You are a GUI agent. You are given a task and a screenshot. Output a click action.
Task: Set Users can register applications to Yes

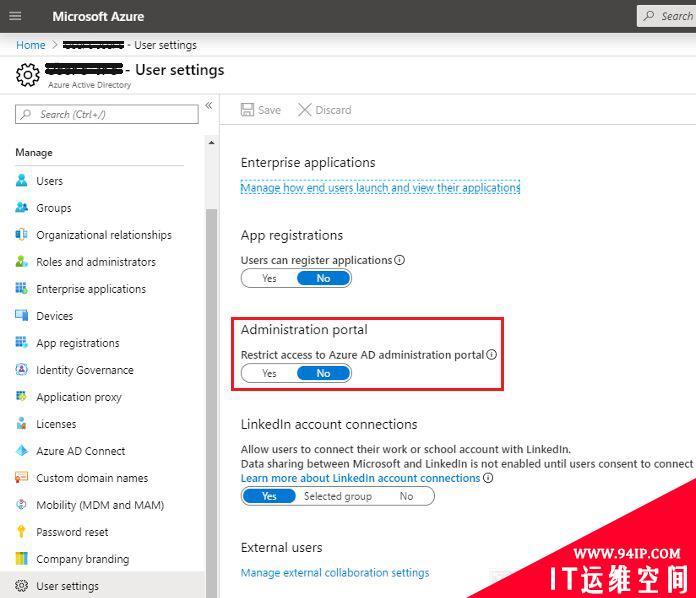pos(269,278)
